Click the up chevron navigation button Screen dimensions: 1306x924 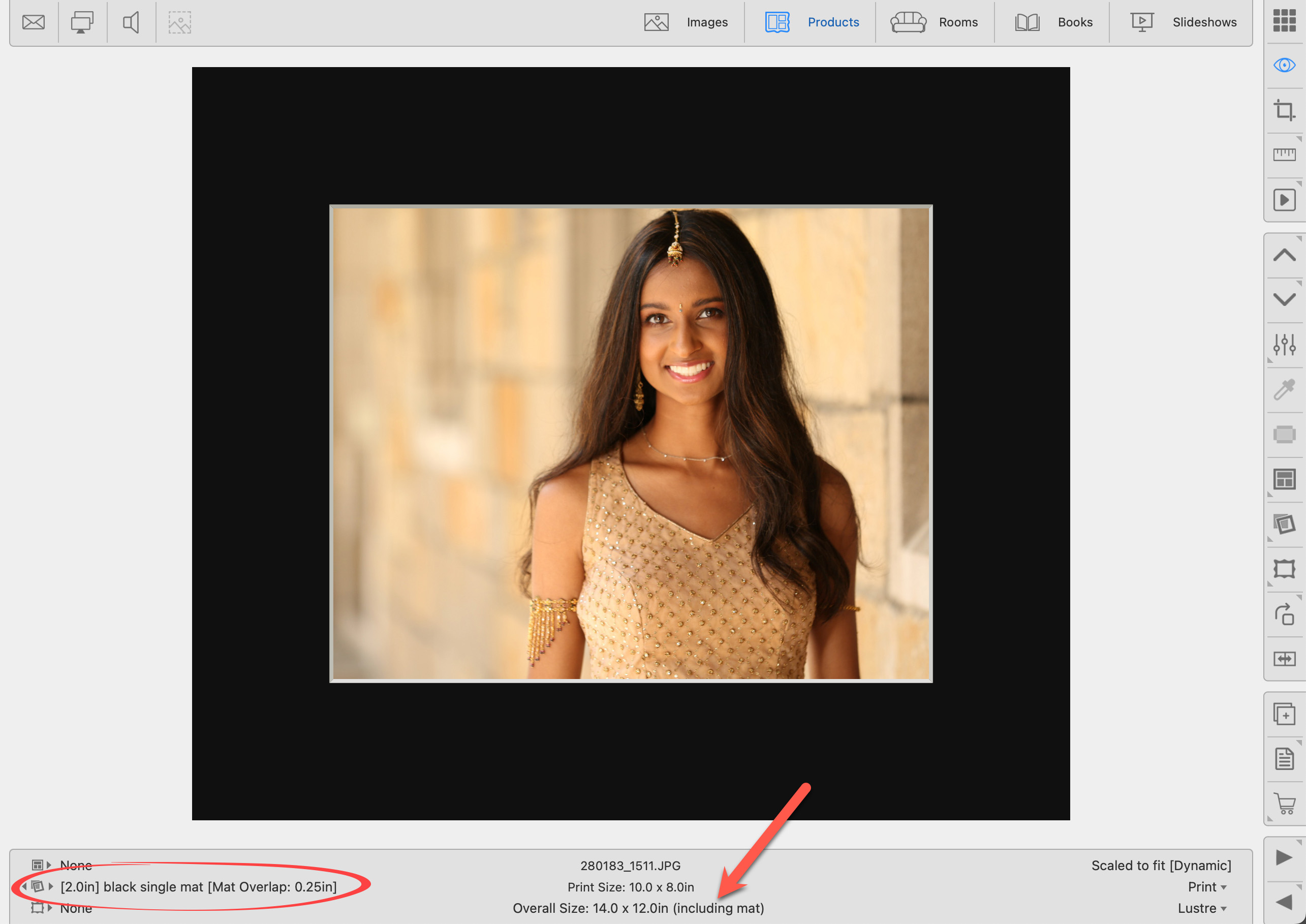click(x=1284, y=255)
